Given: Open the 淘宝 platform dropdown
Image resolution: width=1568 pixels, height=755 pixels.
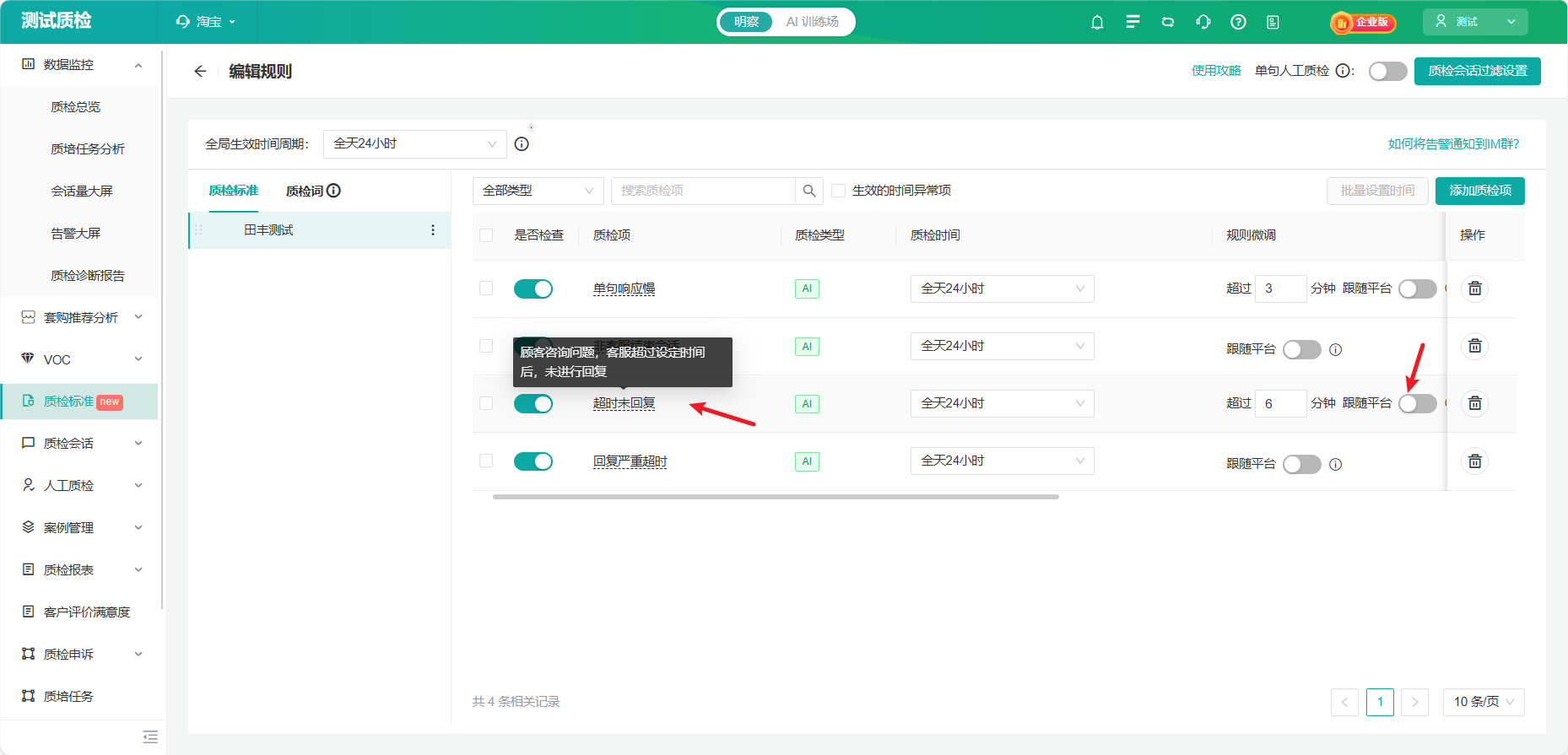Looking at the screenshot, I should (206, 22).
